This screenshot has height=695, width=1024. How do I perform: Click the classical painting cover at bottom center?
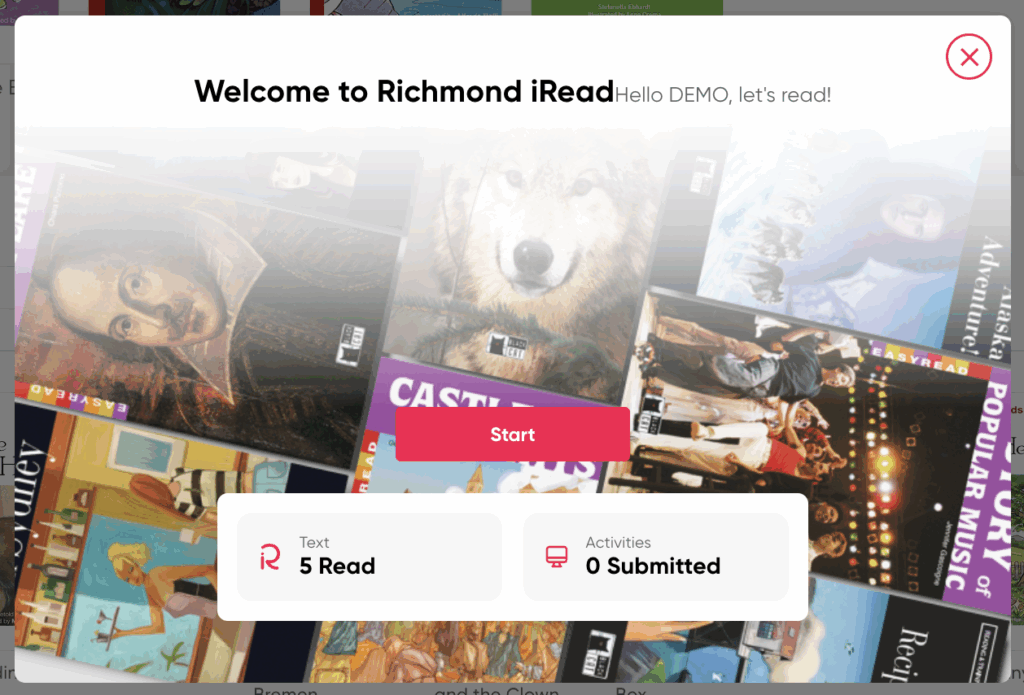444,651
